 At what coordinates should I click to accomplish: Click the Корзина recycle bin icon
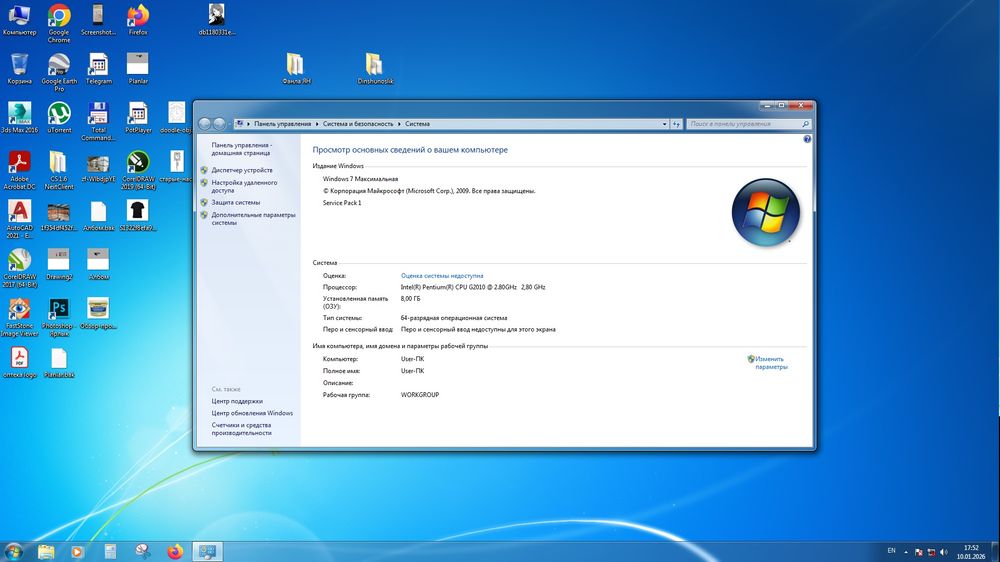pos(19,66)
